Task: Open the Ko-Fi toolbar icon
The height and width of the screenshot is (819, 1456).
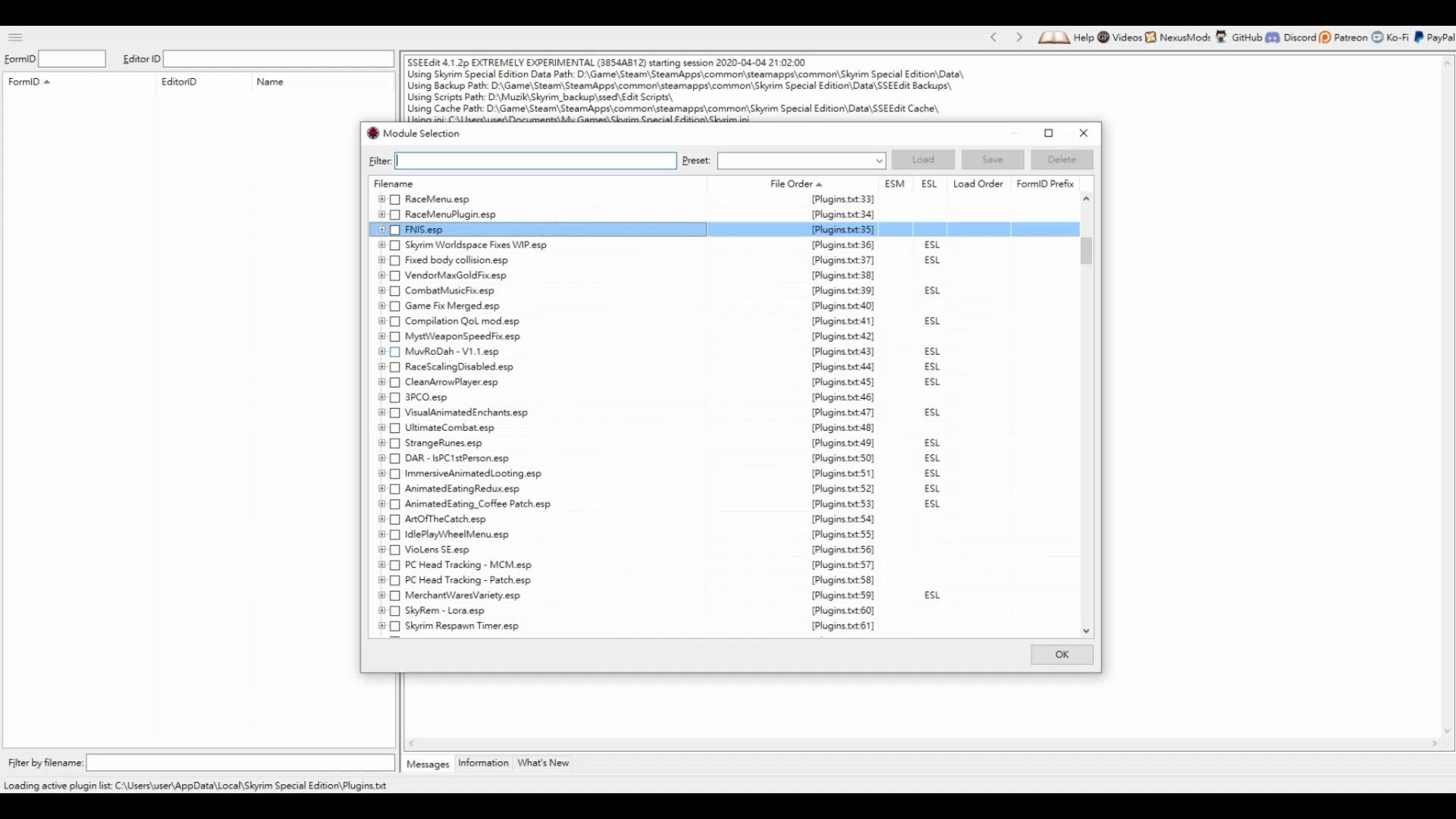Action: coord(1377,37)
